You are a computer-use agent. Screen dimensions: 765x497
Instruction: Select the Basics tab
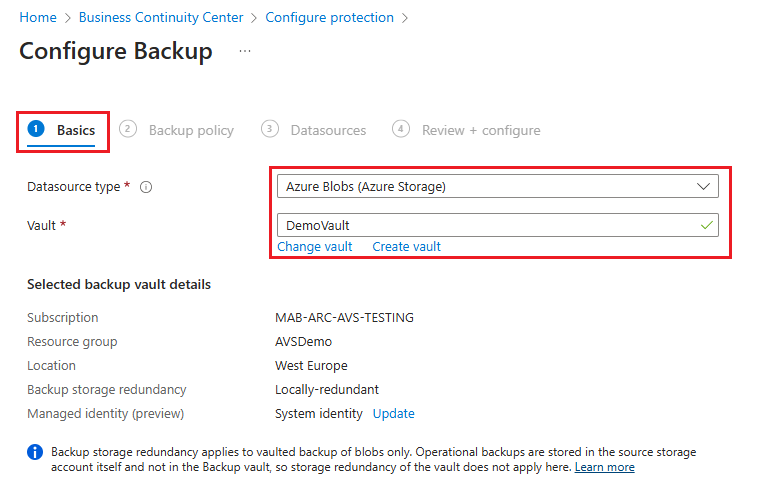point(76,130)
